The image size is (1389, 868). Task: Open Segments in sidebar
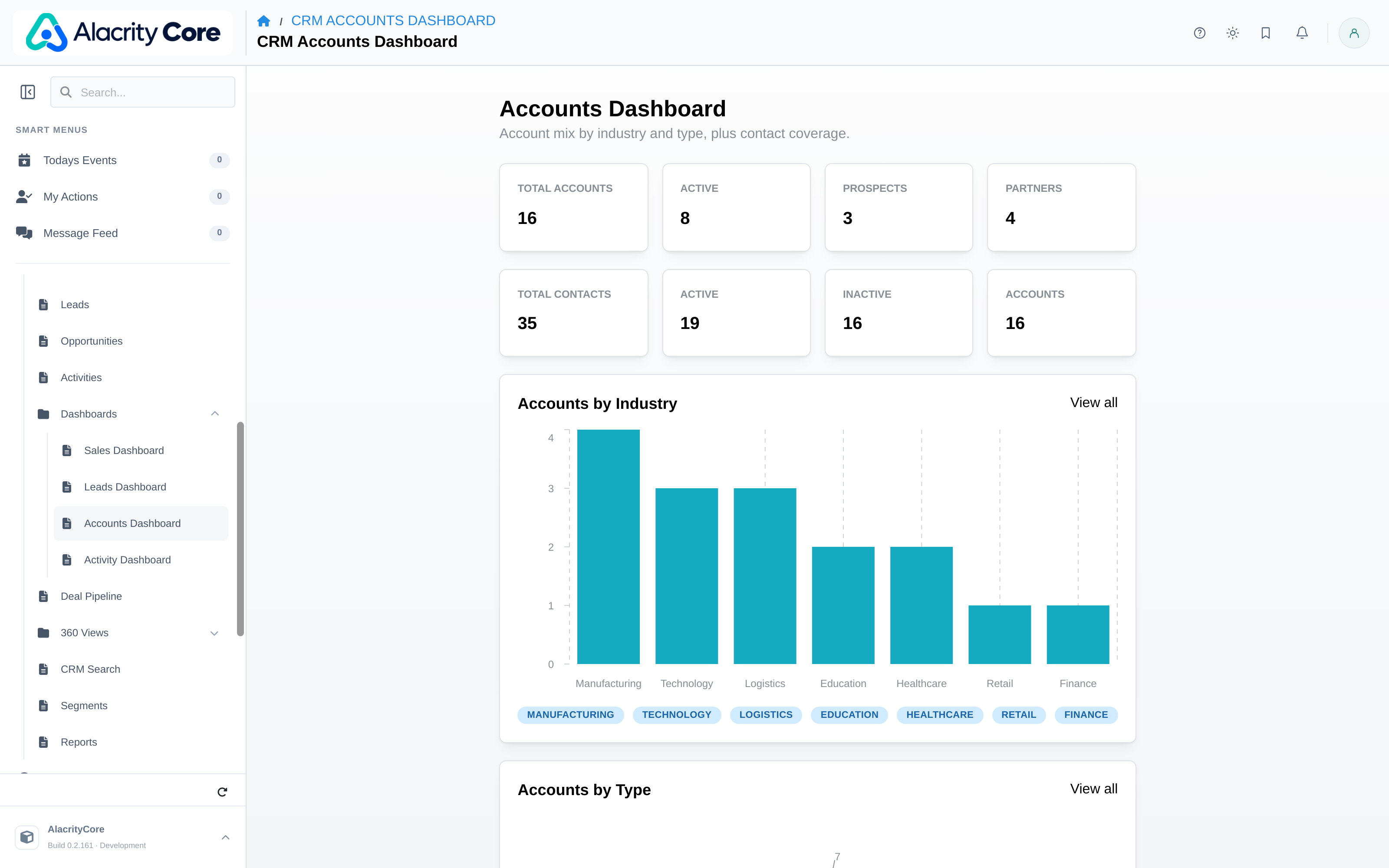(x=130, y=706)
